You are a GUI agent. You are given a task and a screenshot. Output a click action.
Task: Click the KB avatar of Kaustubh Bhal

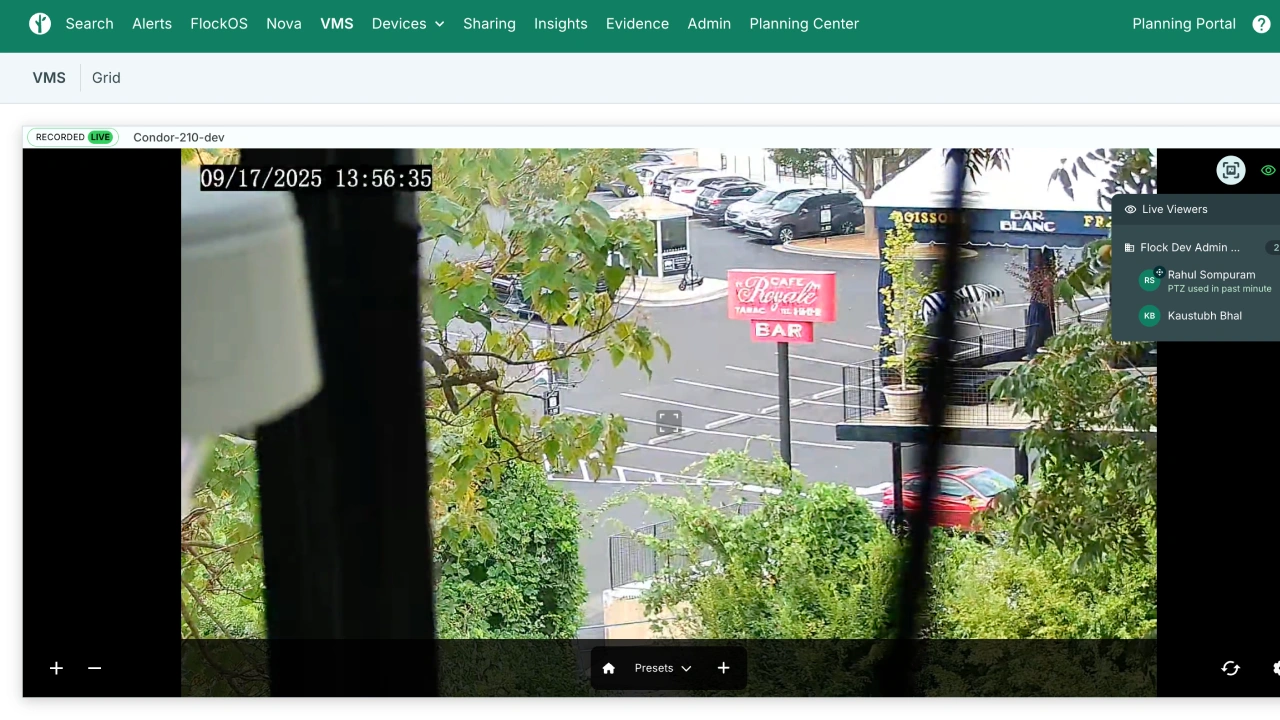(1150, 316)
